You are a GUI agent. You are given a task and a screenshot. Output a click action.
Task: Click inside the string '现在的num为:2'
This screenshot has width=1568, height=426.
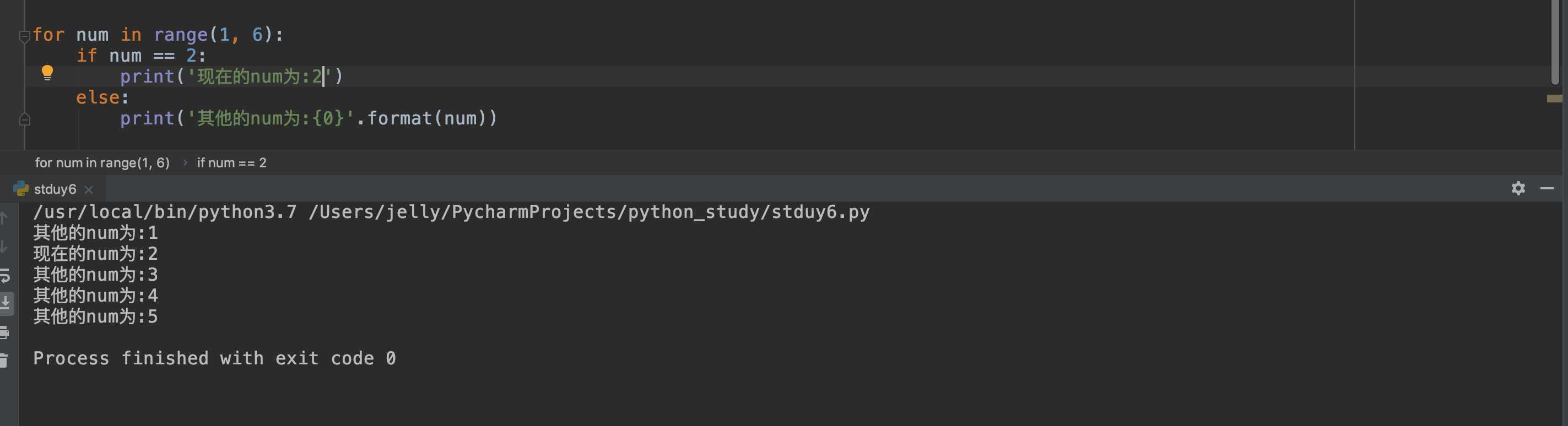(259, 77)
